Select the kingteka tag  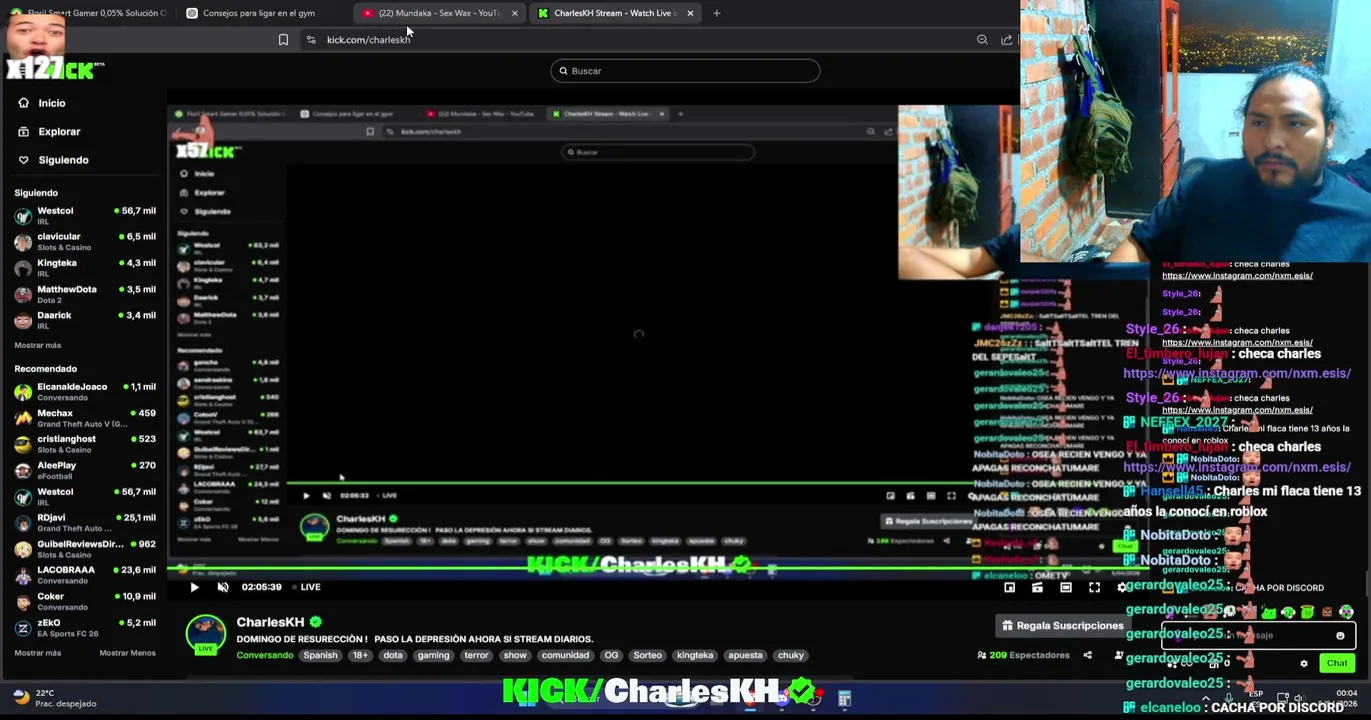click(x=695, y=655)
